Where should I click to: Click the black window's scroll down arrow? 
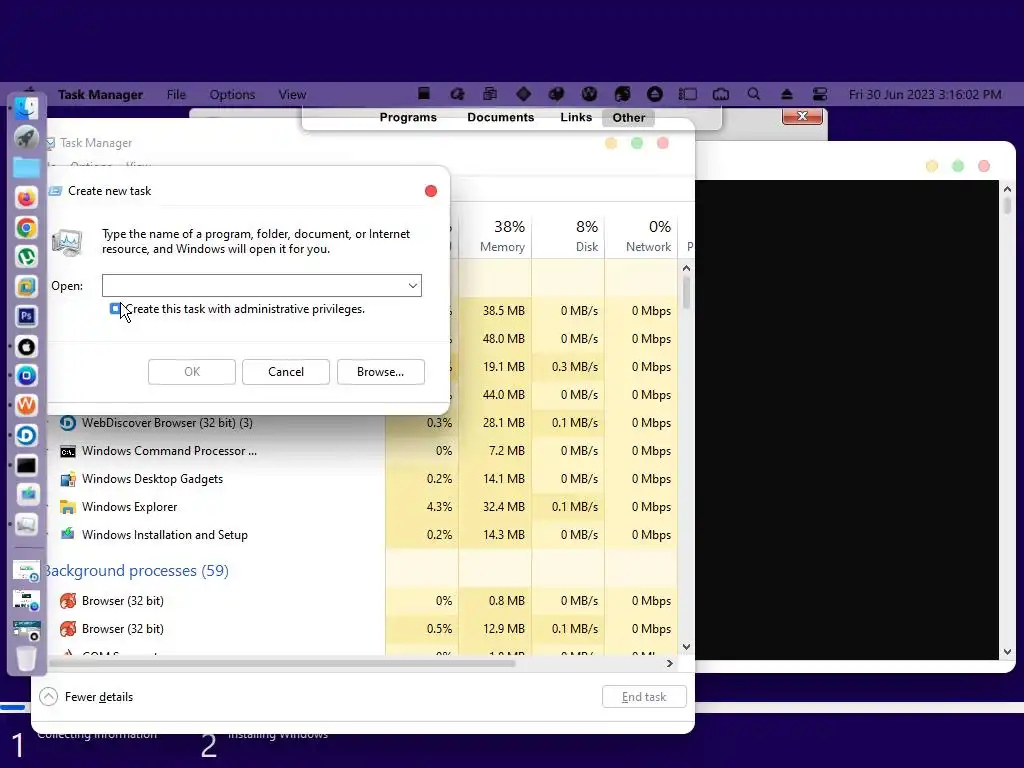[x=1007, y=652]
